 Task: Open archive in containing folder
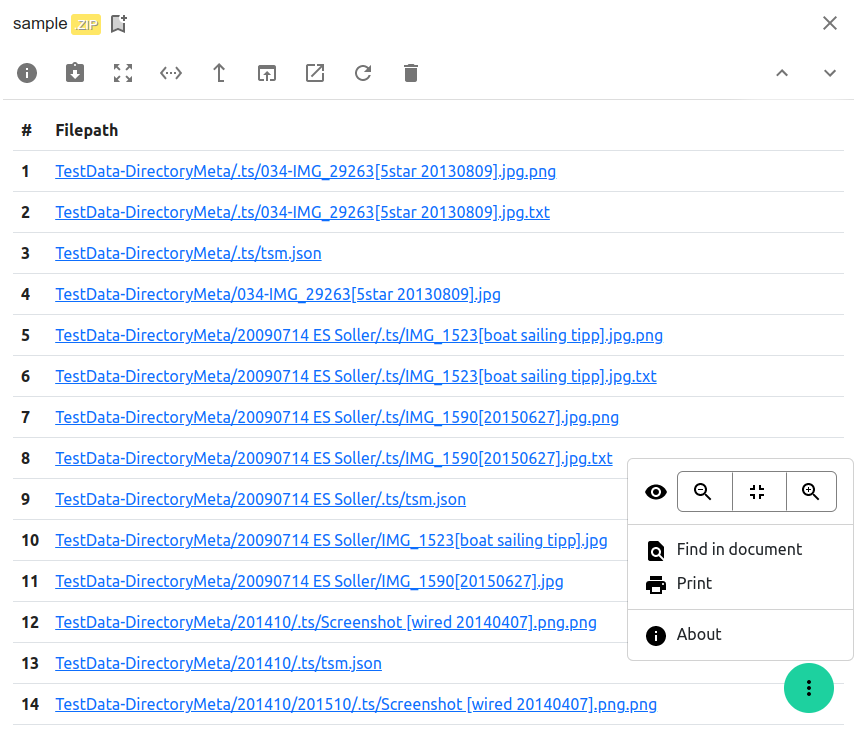pyautogui.click(x=266, y=73)
